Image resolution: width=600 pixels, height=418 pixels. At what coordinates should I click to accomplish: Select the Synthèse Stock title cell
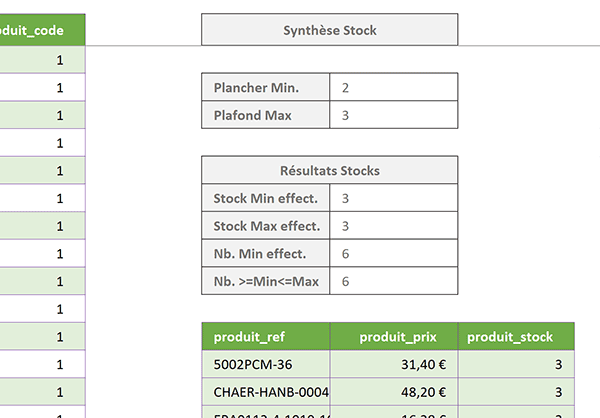click(x=329, y=30)
